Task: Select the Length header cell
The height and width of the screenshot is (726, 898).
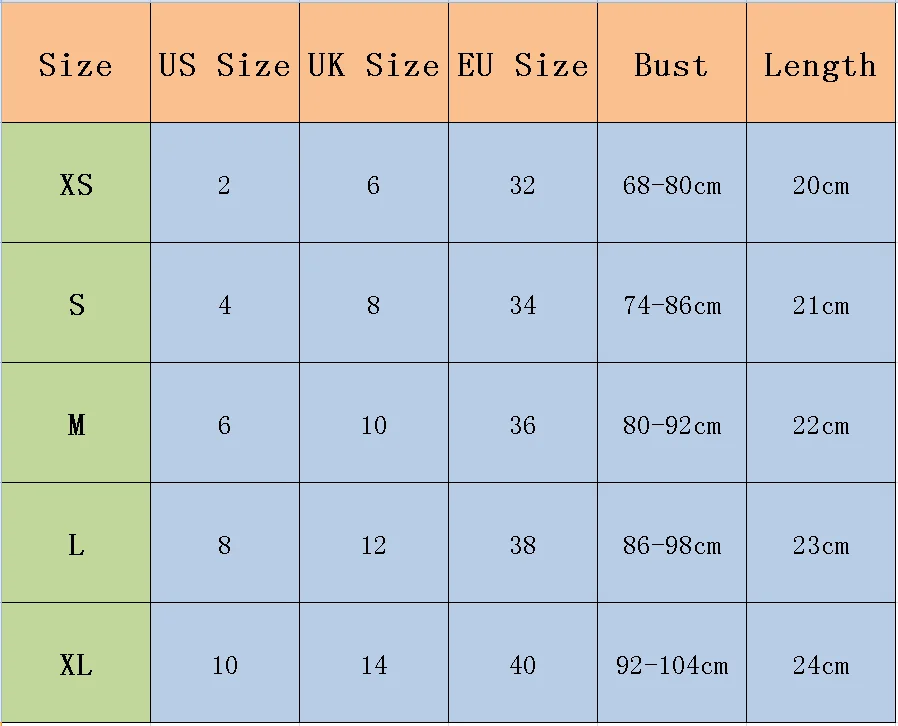Action: tap(821, 62)
